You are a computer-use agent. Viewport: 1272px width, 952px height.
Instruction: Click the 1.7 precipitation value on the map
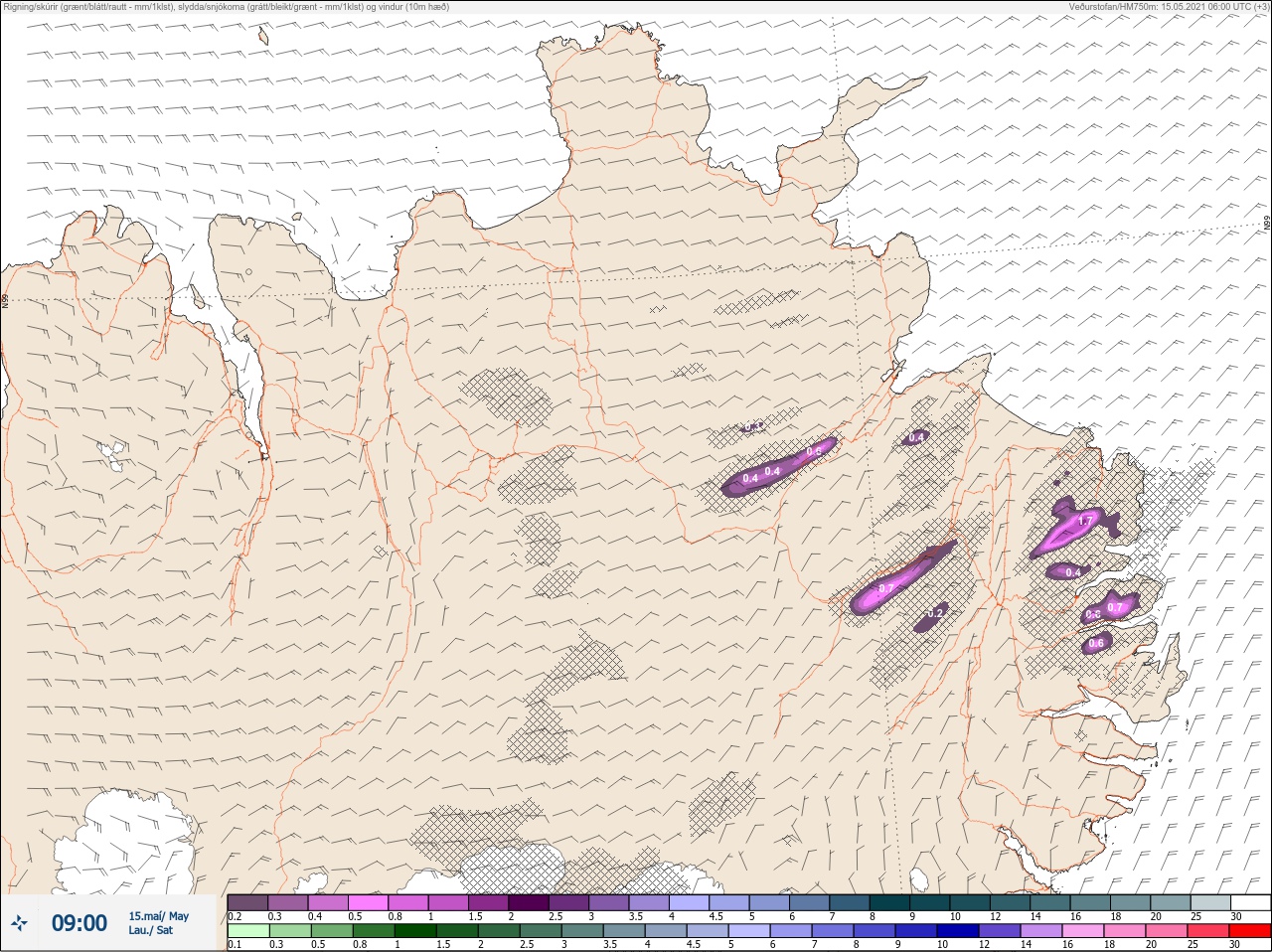click(1086, 521)
